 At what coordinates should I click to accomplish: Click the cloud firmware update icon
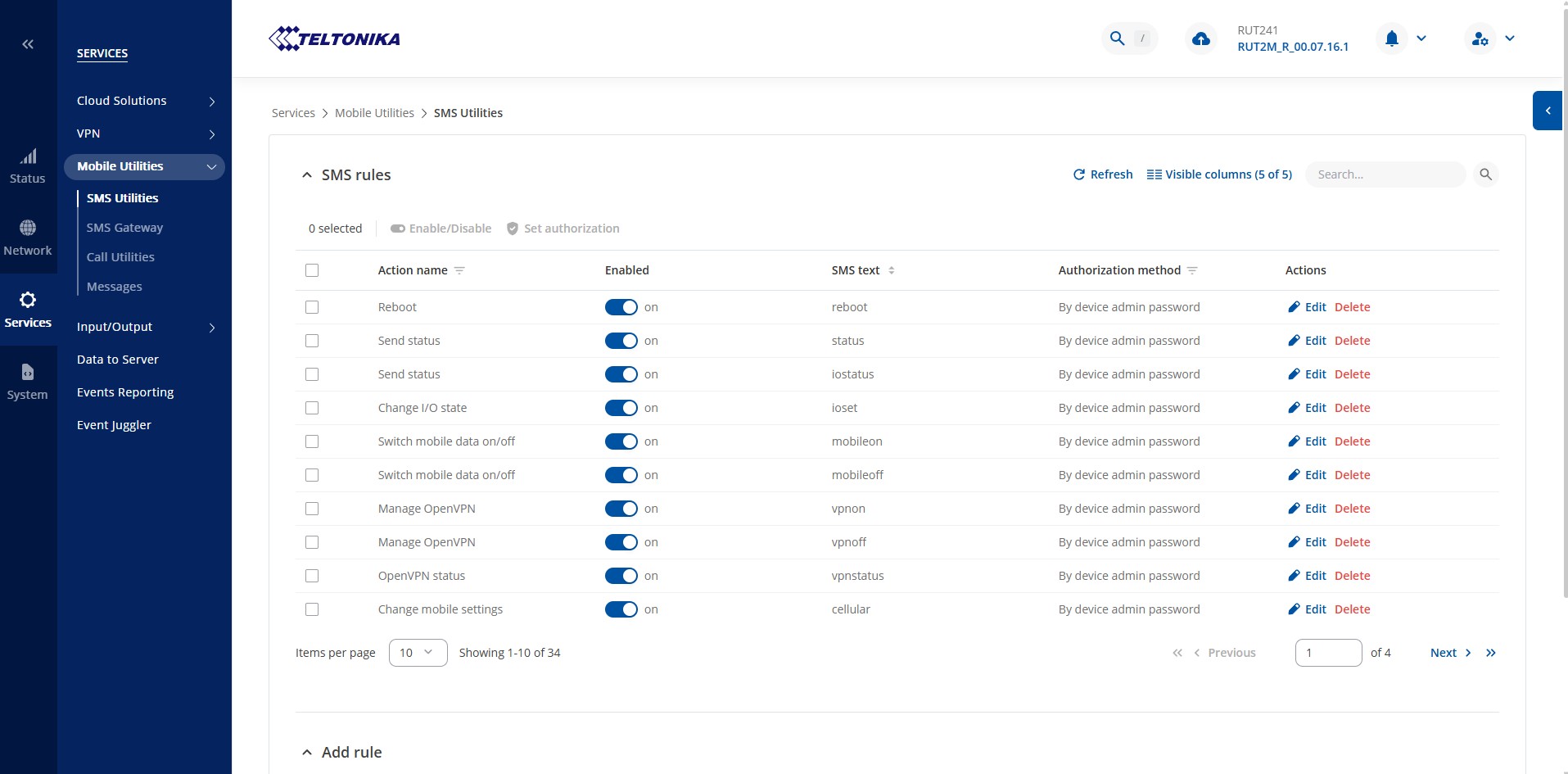[1200, 38]
